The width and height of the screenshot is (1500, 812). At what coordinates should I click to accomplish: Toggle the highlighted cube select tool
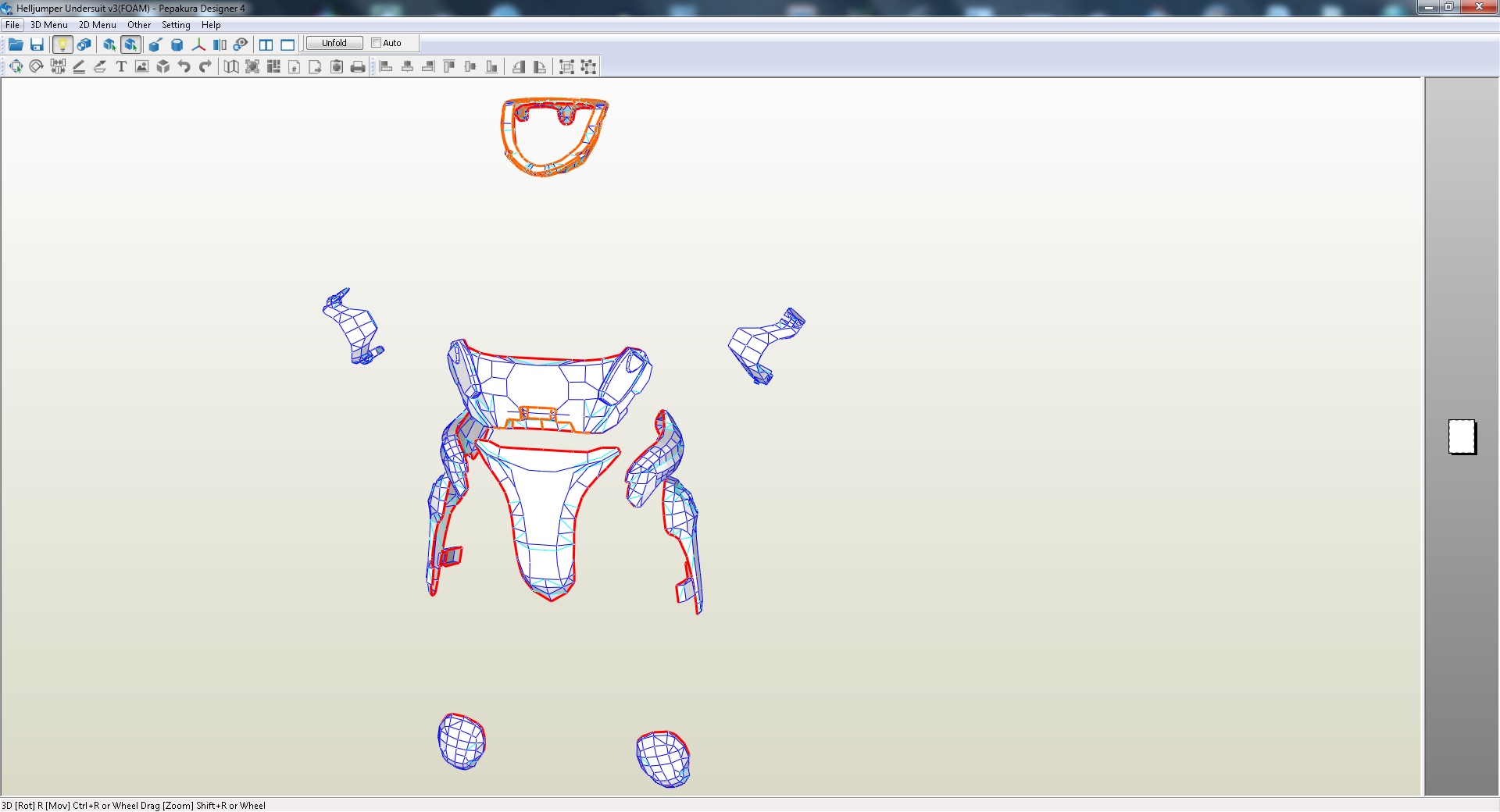pos(131,45)
